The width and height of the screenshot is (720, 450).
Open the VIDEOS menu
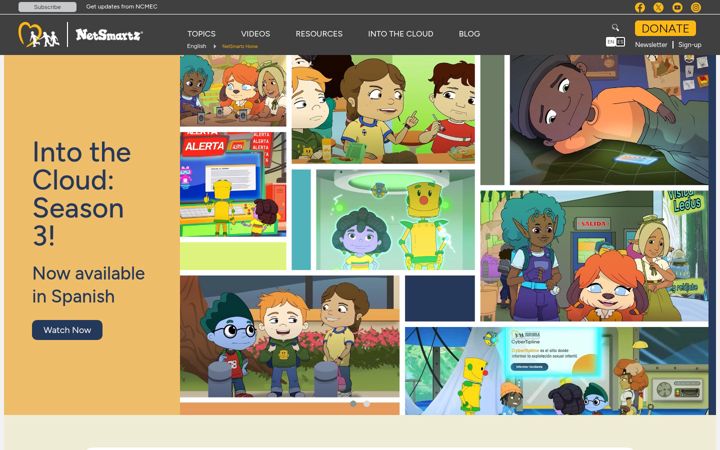(x=255, y=34)
